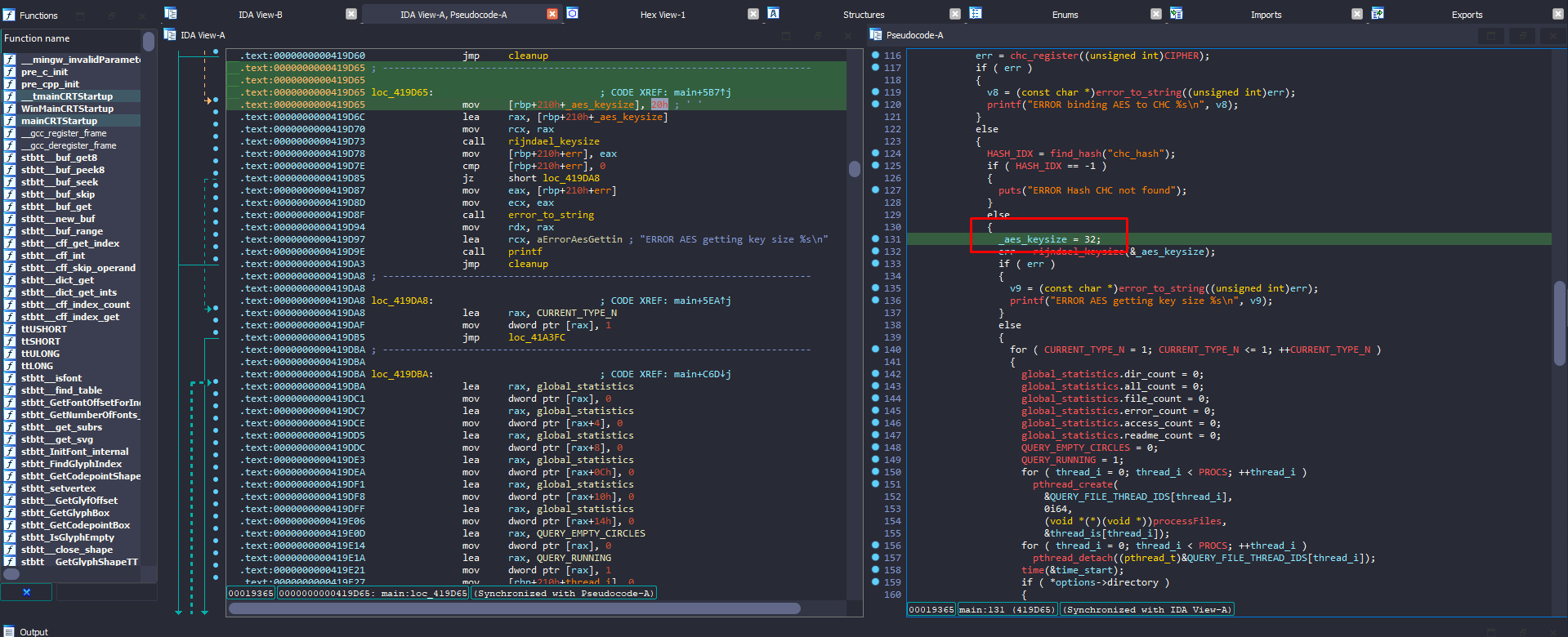Click the Pseudocode-A vertical scrollbar thumb
1568x637 pixels.
pyautogui.click(x=1560, y=323)
